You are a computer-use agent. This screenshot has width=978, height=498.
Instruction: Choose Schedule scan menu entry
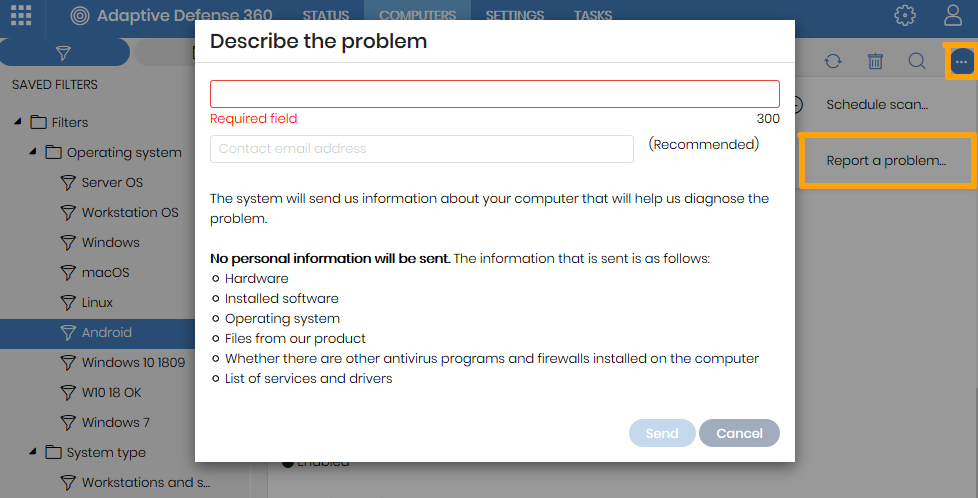pyautogui.click(x=877, y=104)
